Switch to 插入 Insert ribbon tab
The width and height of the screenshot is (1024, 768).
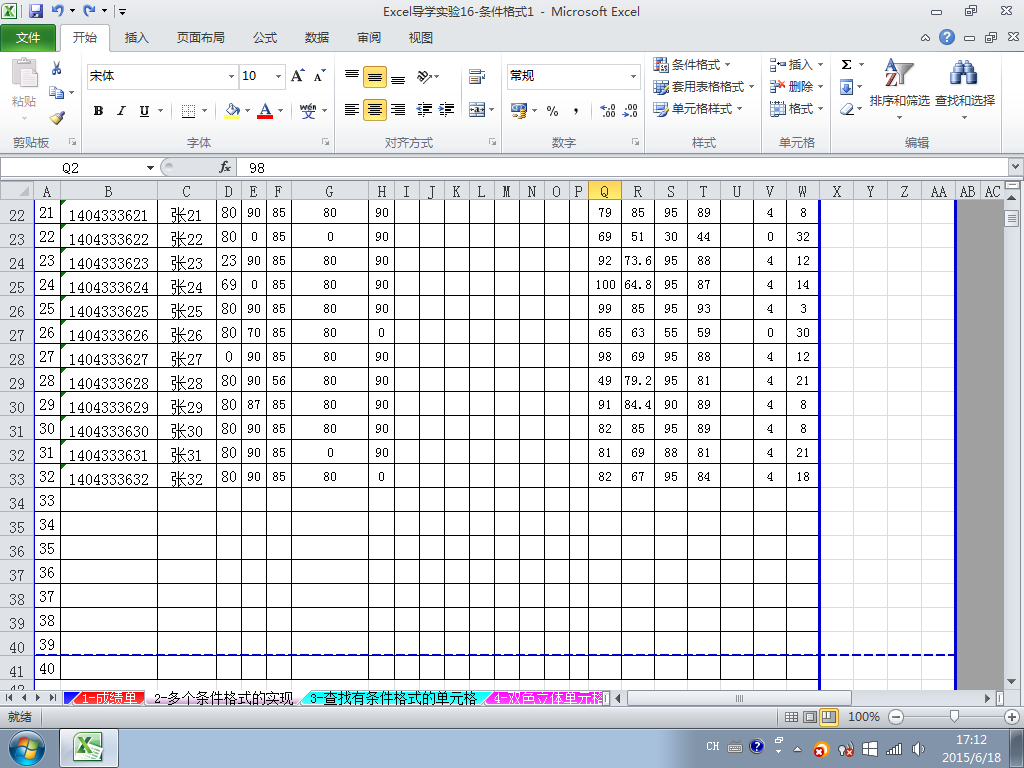click(136, 38)
